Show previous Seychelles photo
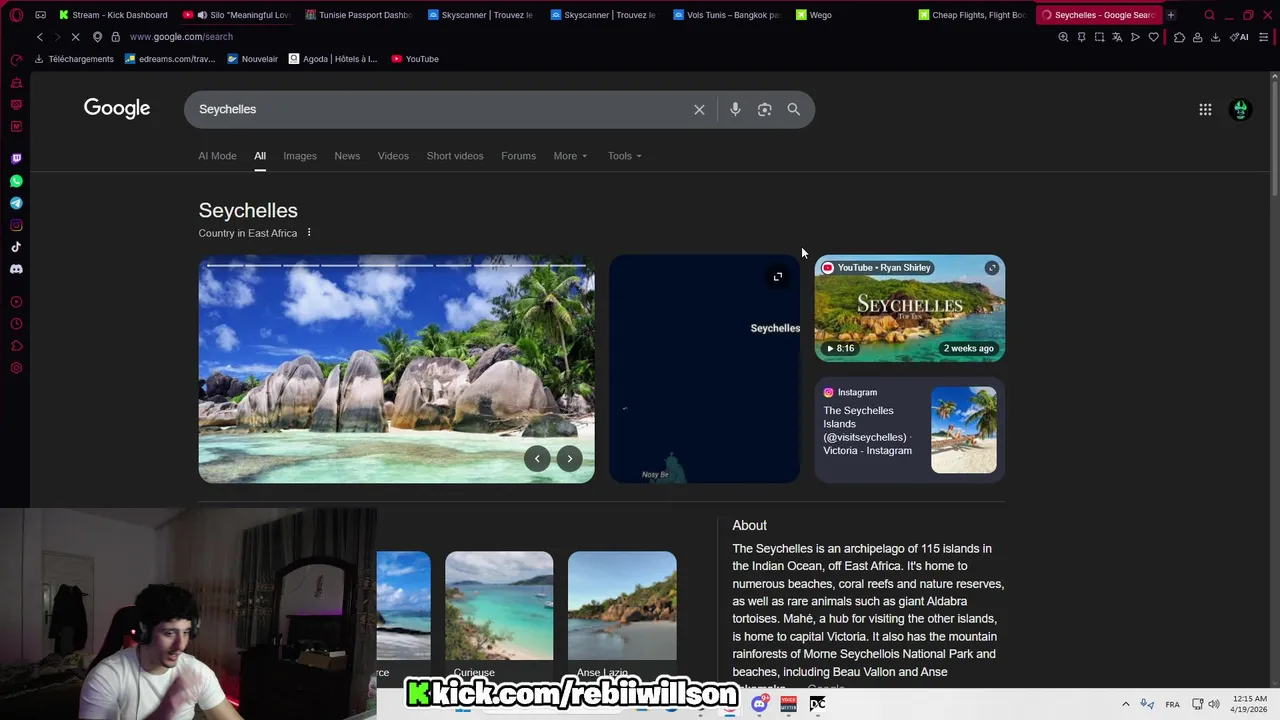The image size is (1280, 720). [x=537, y=459]
